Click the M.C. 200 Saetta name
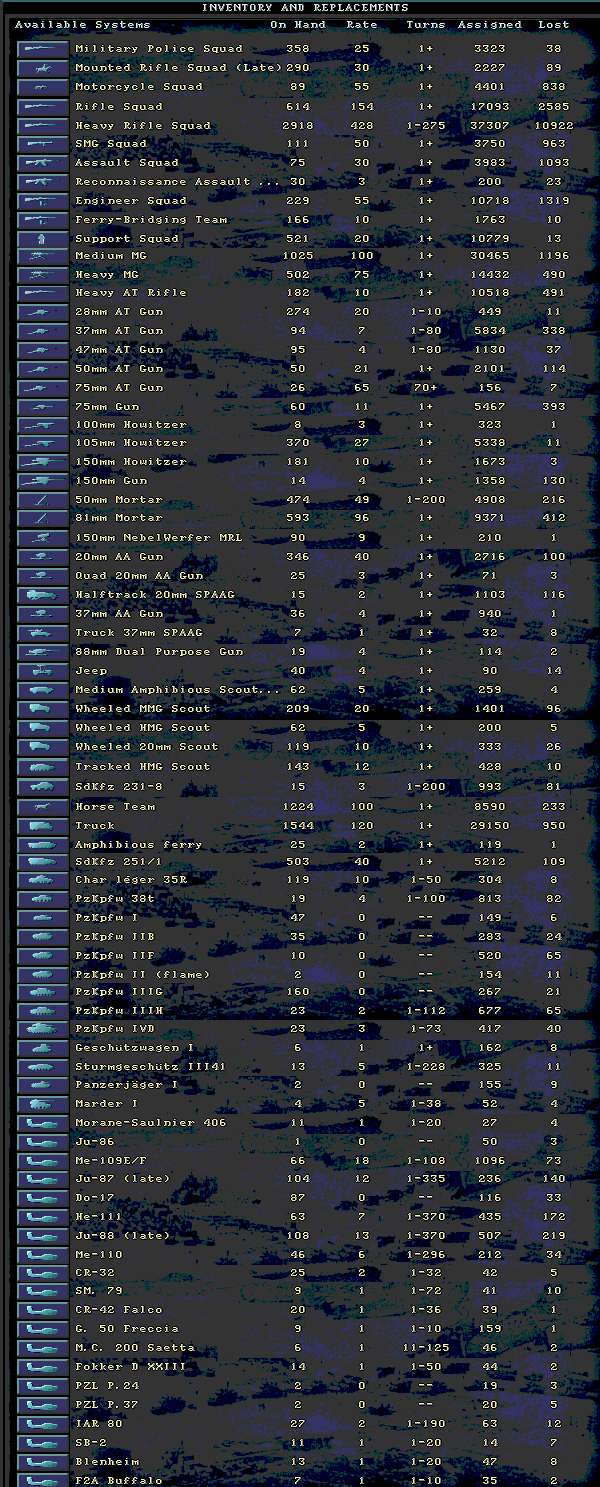Viewport: 600px width, 1487px height. click(135, 1348)
